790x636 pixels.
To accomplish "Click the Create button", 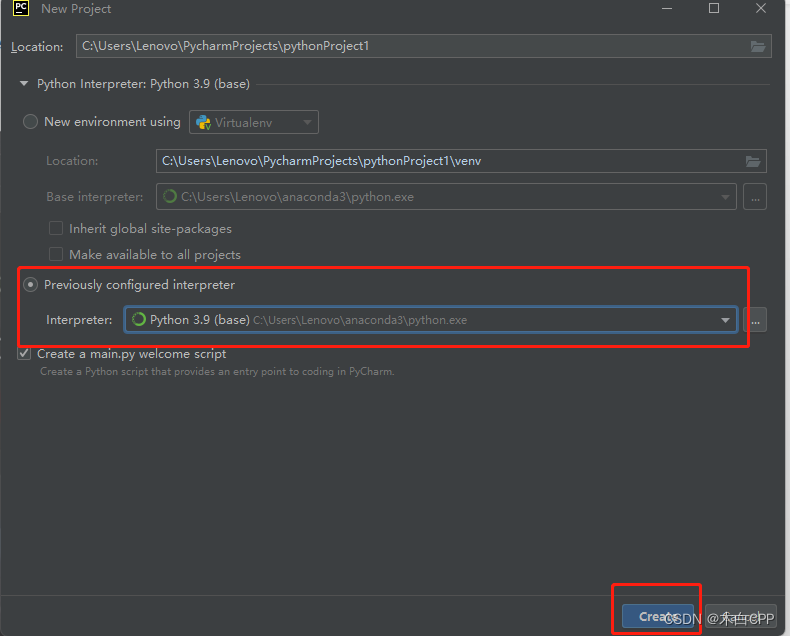I will click(657, 616).
